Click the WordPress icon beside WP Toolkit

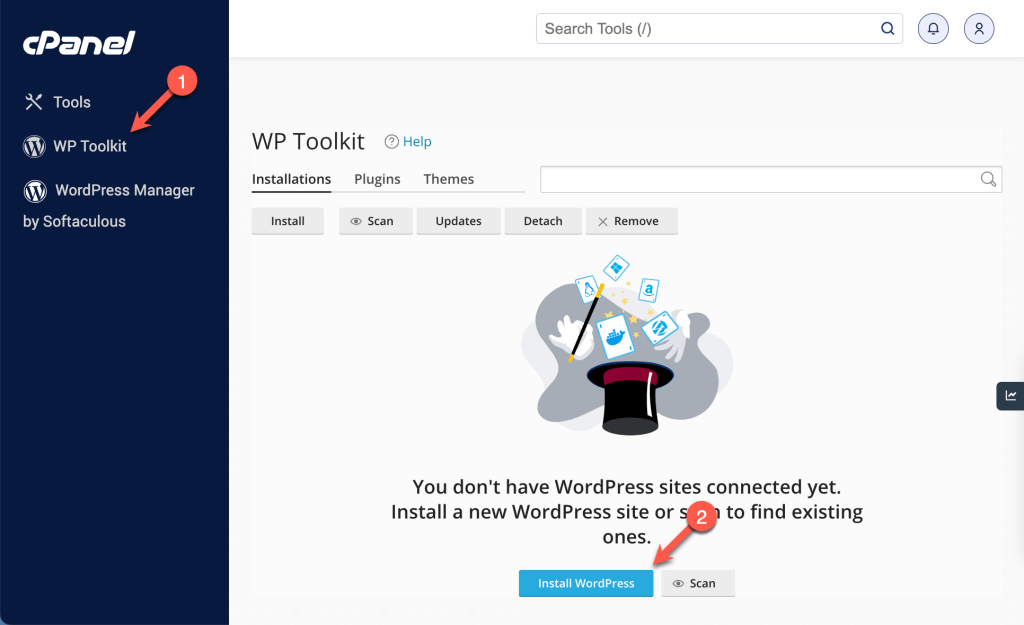[34, 146]
